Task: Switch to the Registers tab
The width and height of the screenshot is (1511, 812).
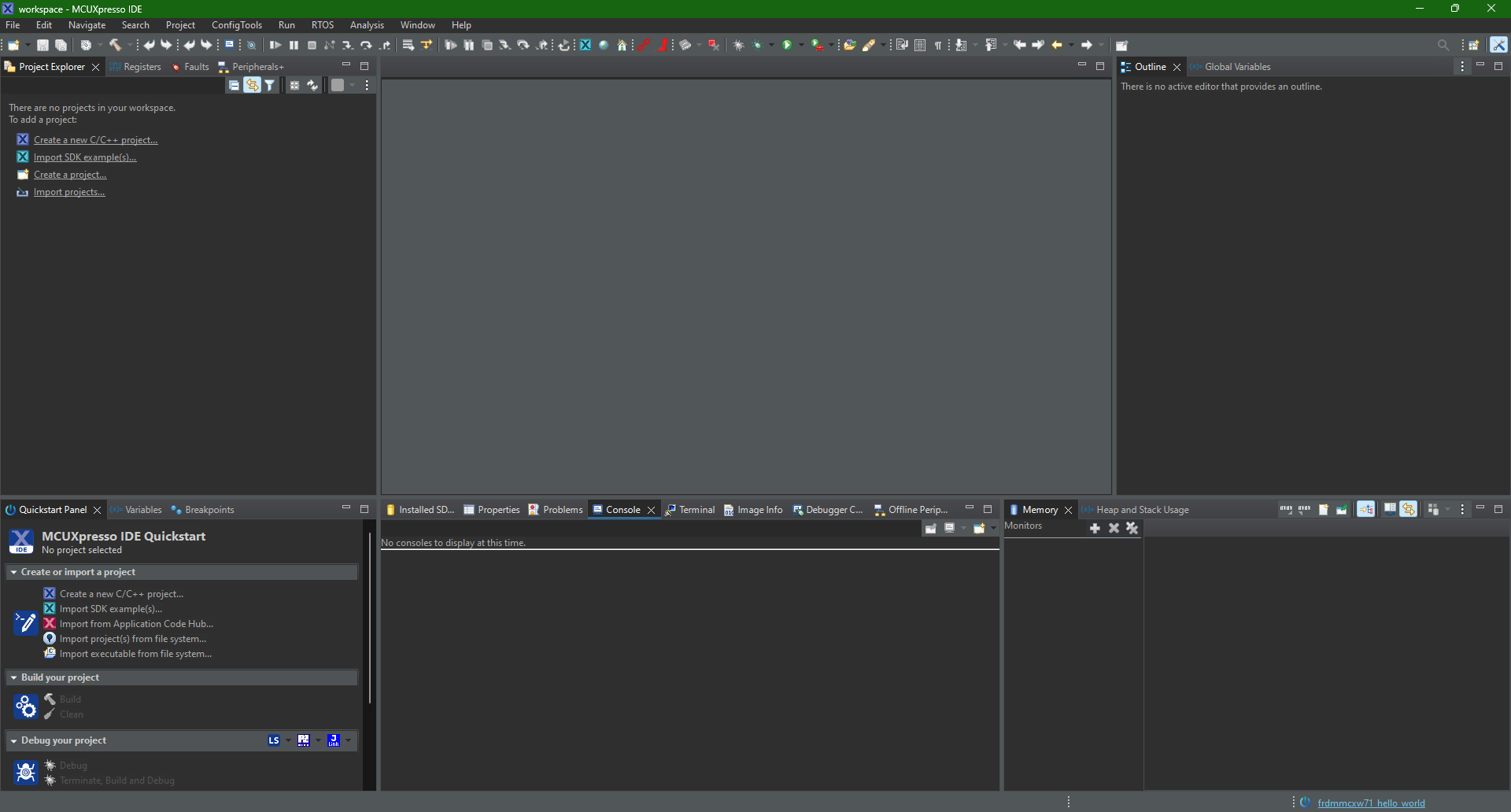Action: pos(135,67)
